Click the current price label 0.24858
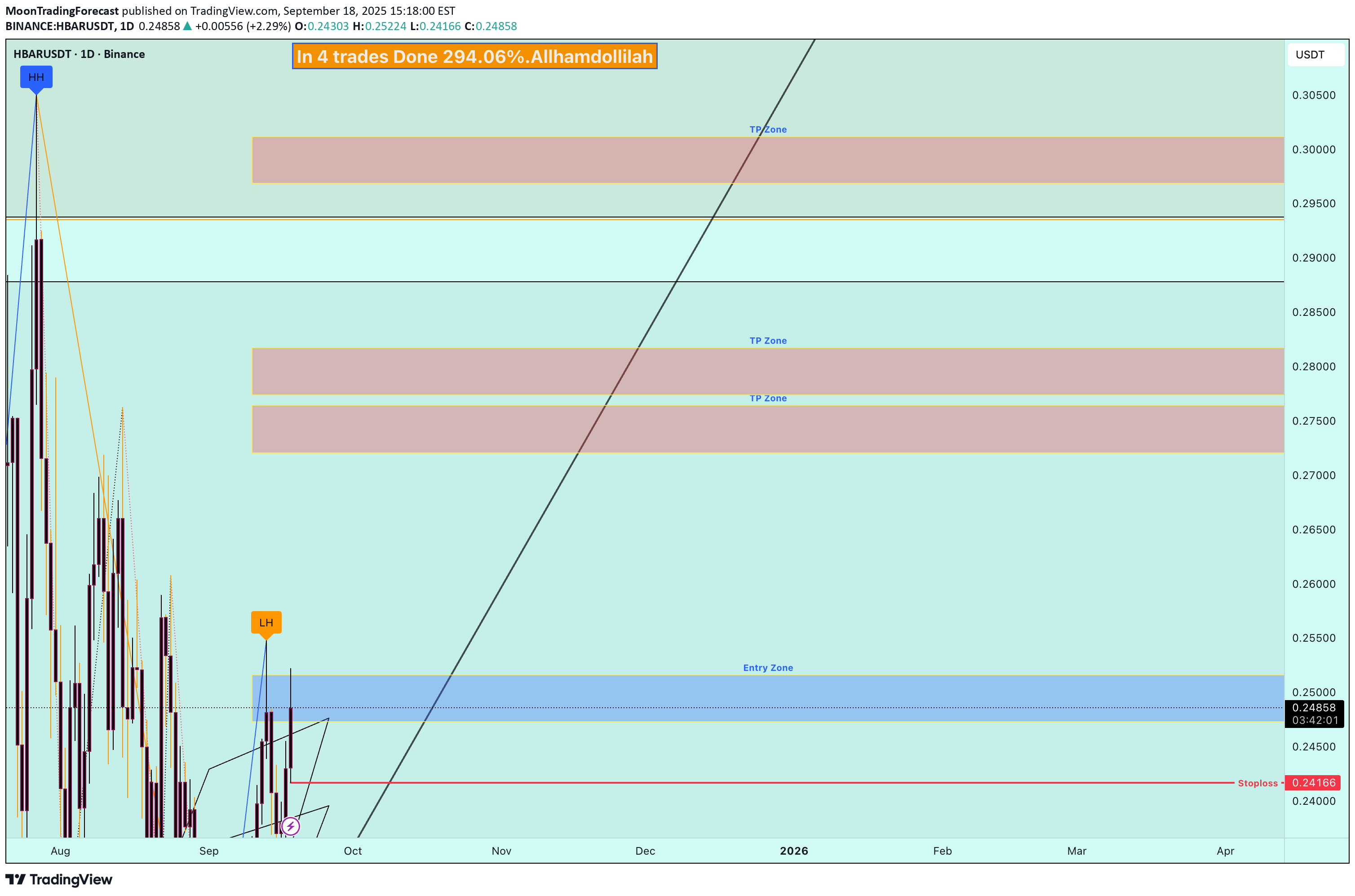This screenshot has height=896, width=1355. [x=1314, y=707]
